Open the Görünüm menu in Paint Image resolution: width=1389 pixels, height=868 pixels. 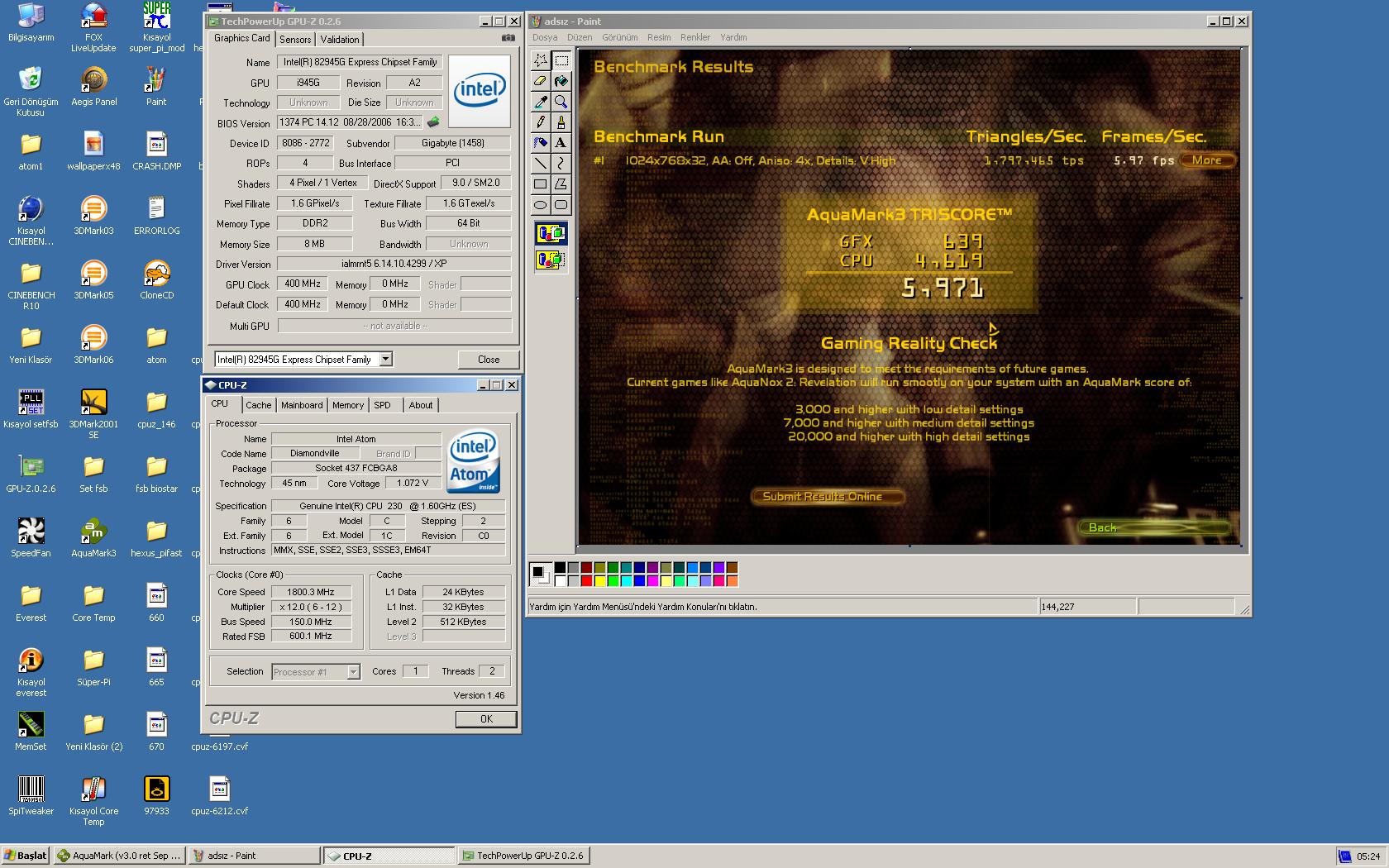click(x=620, y=37)
